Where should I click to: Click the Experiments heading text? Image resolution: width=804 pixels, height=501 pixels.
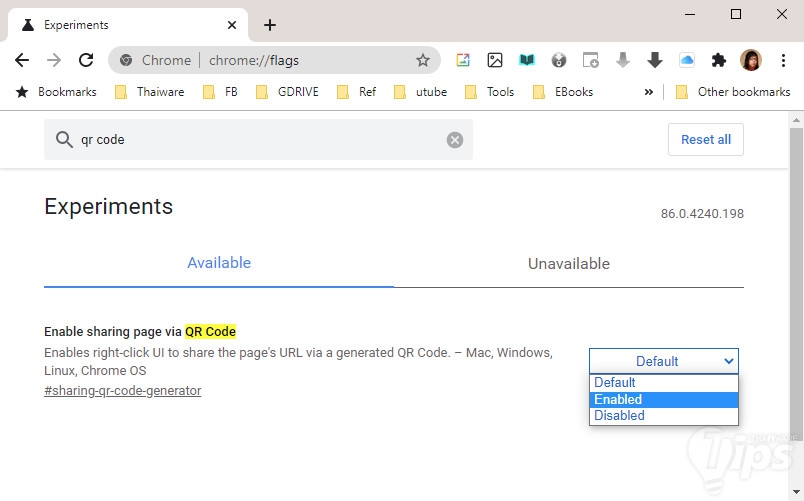pos(109,207)
